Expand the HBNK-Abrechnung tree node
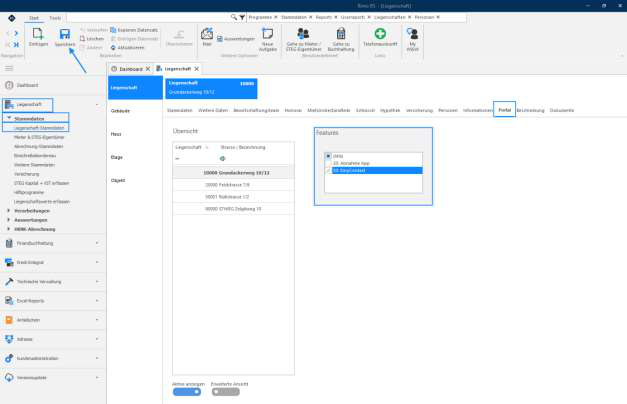The height and width of the screenshot is (404, 627). pos(8,229)
